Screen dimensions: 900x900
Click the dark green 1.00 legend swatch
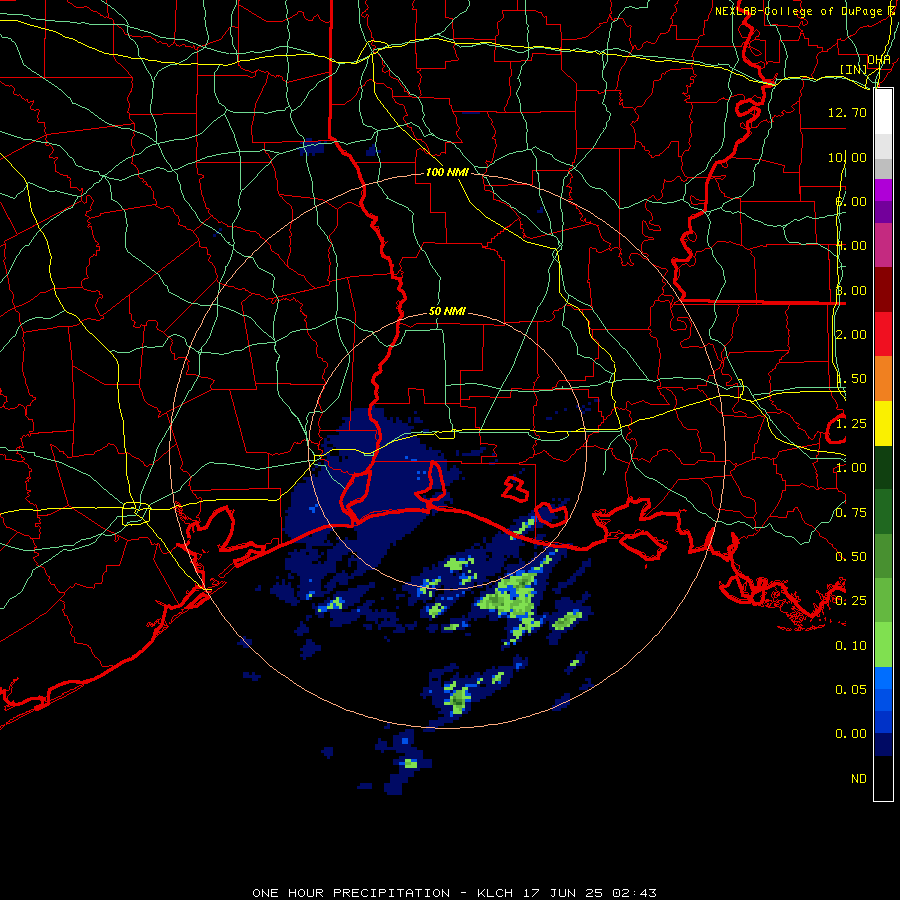click(883, 467)
